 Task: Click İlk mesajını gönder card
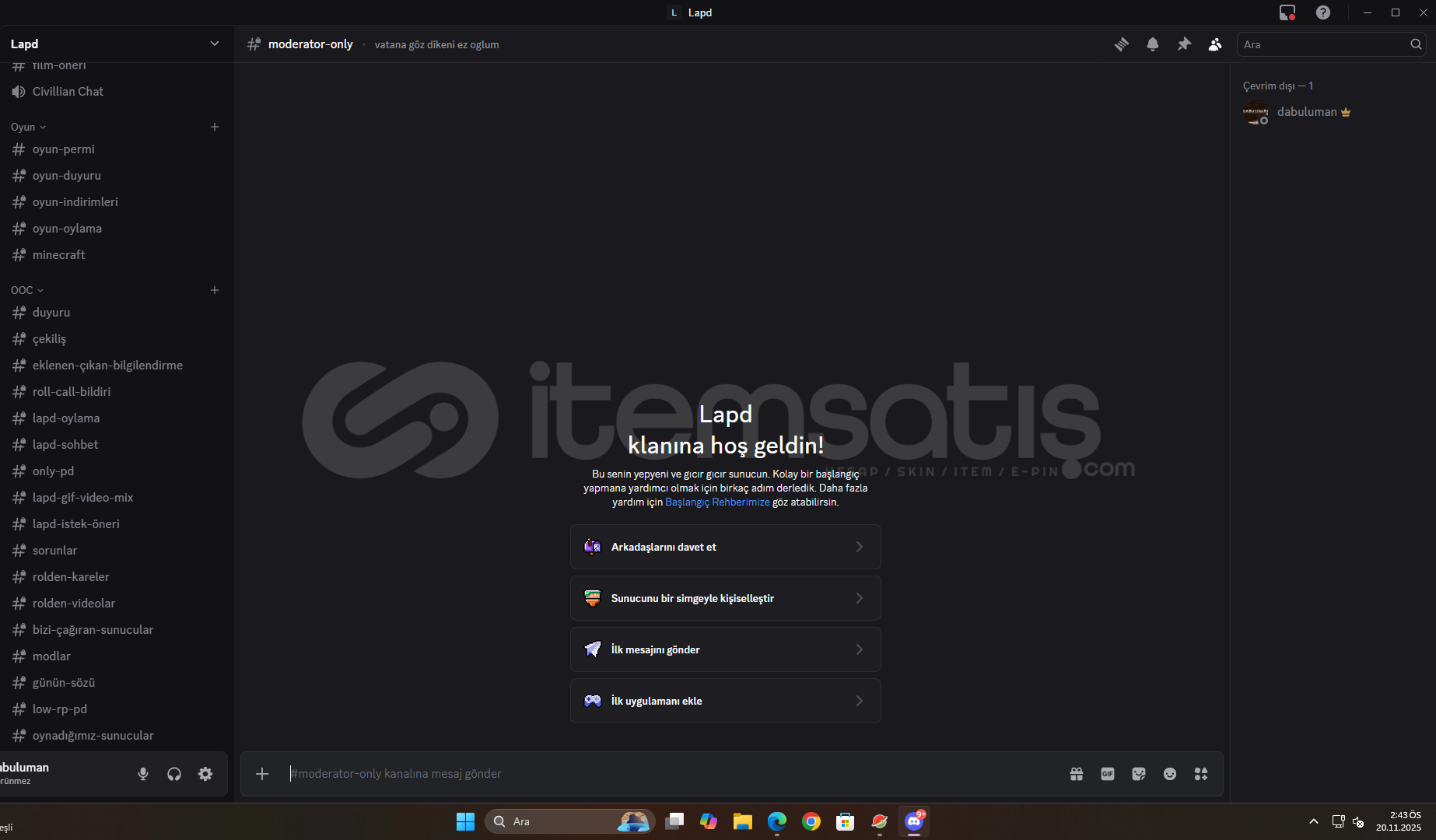[x=726, y=649]
